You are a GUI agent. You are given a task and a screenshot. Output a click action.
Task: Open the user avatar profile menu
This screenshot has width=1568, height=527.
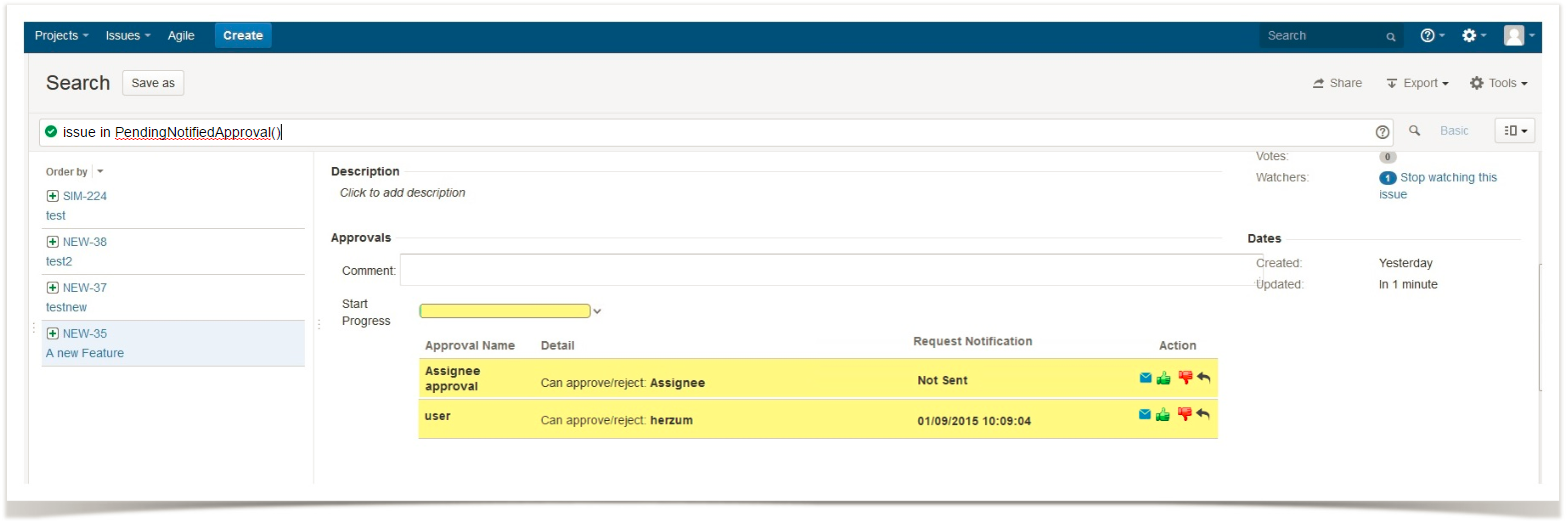(x=1518, y=36)
